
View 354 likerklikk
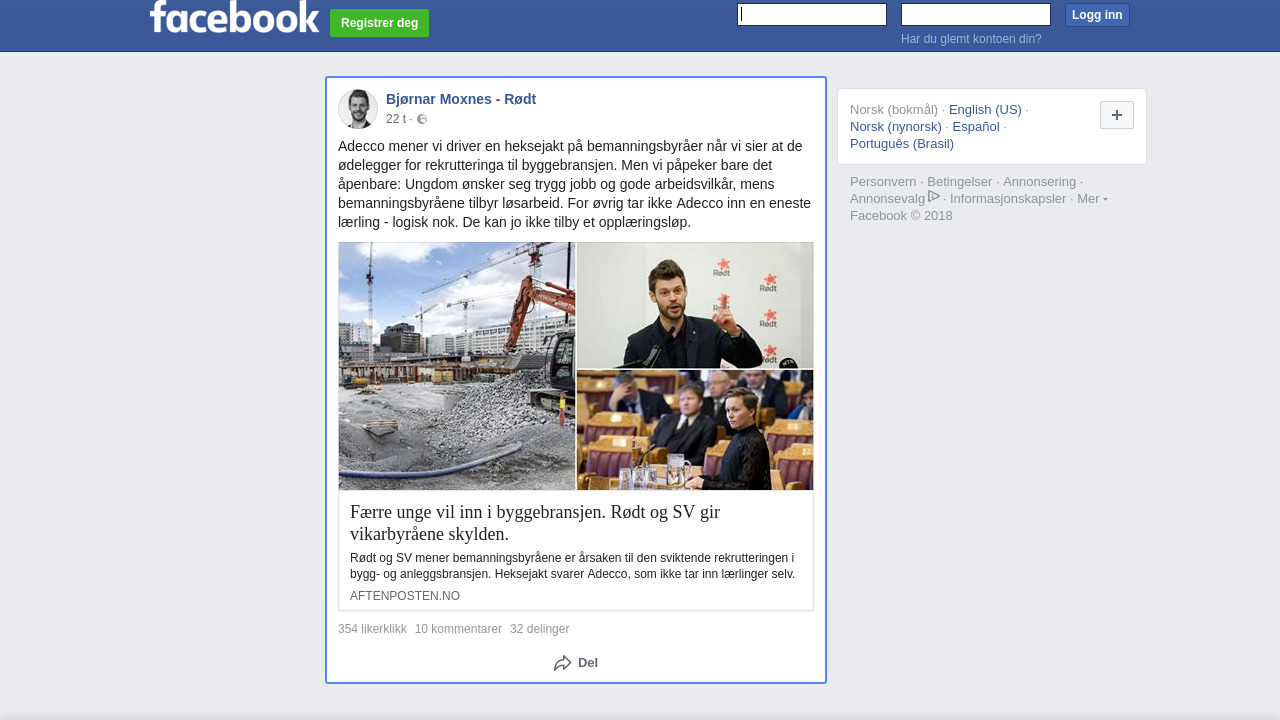[x=372, y=629]
